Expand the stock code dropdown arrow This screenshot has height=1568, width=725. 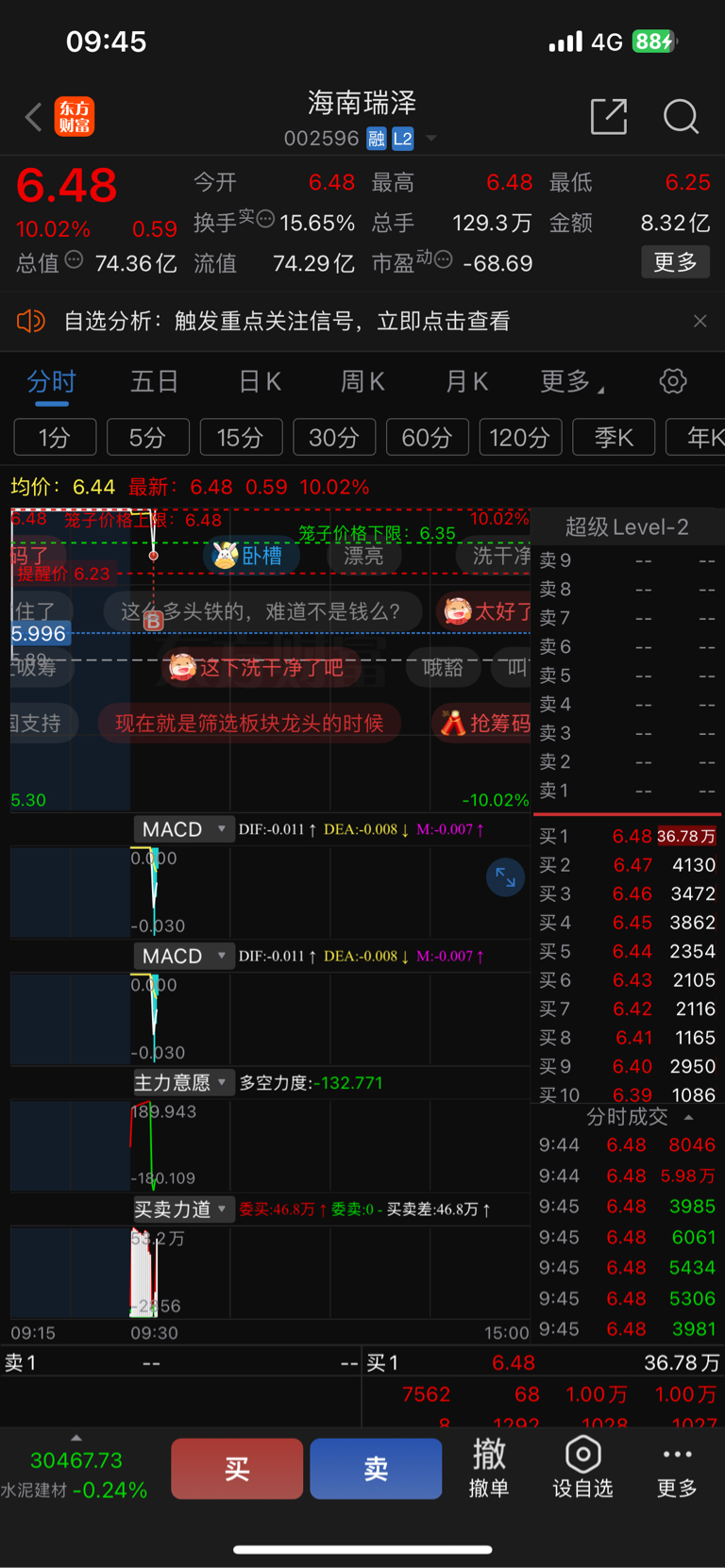[x=431, y=139]
